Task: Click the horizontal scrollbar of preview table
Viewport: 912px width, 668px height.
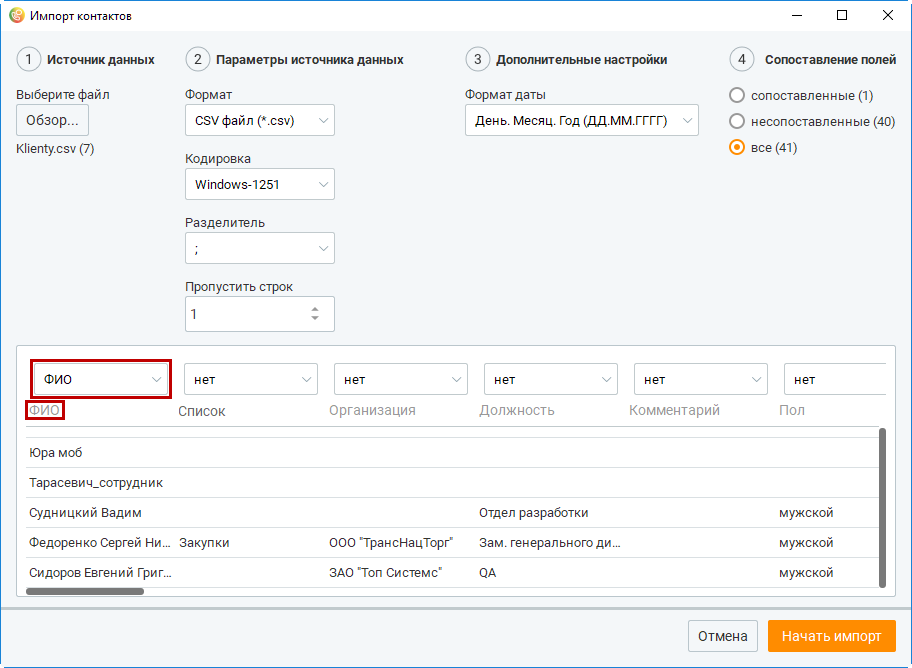Action: (x=85, y=592)
